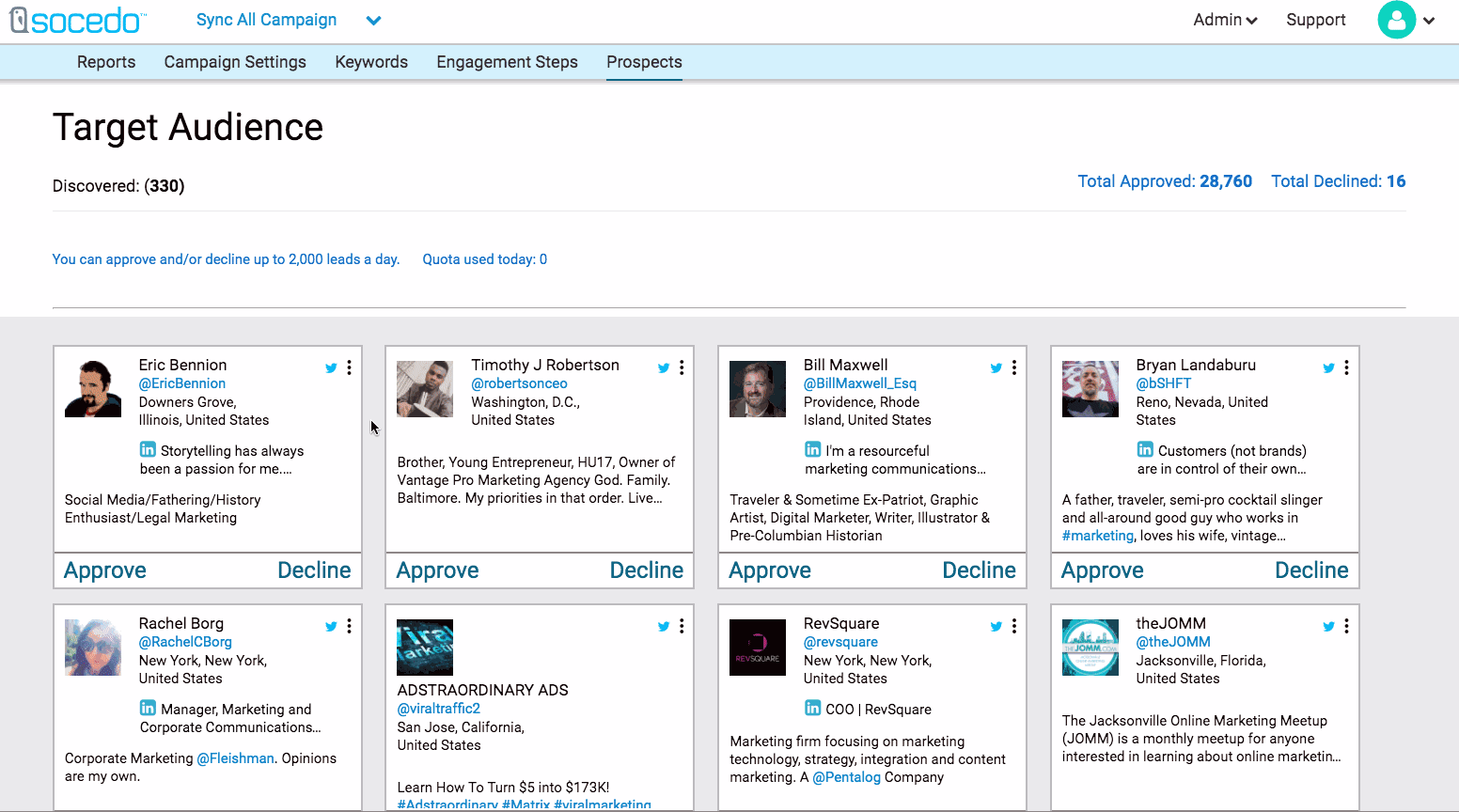This screenshot has height=812, width=1459.
Task: Open Timothy J Robertson's three-dot menu
Action: tap(682, 367)
